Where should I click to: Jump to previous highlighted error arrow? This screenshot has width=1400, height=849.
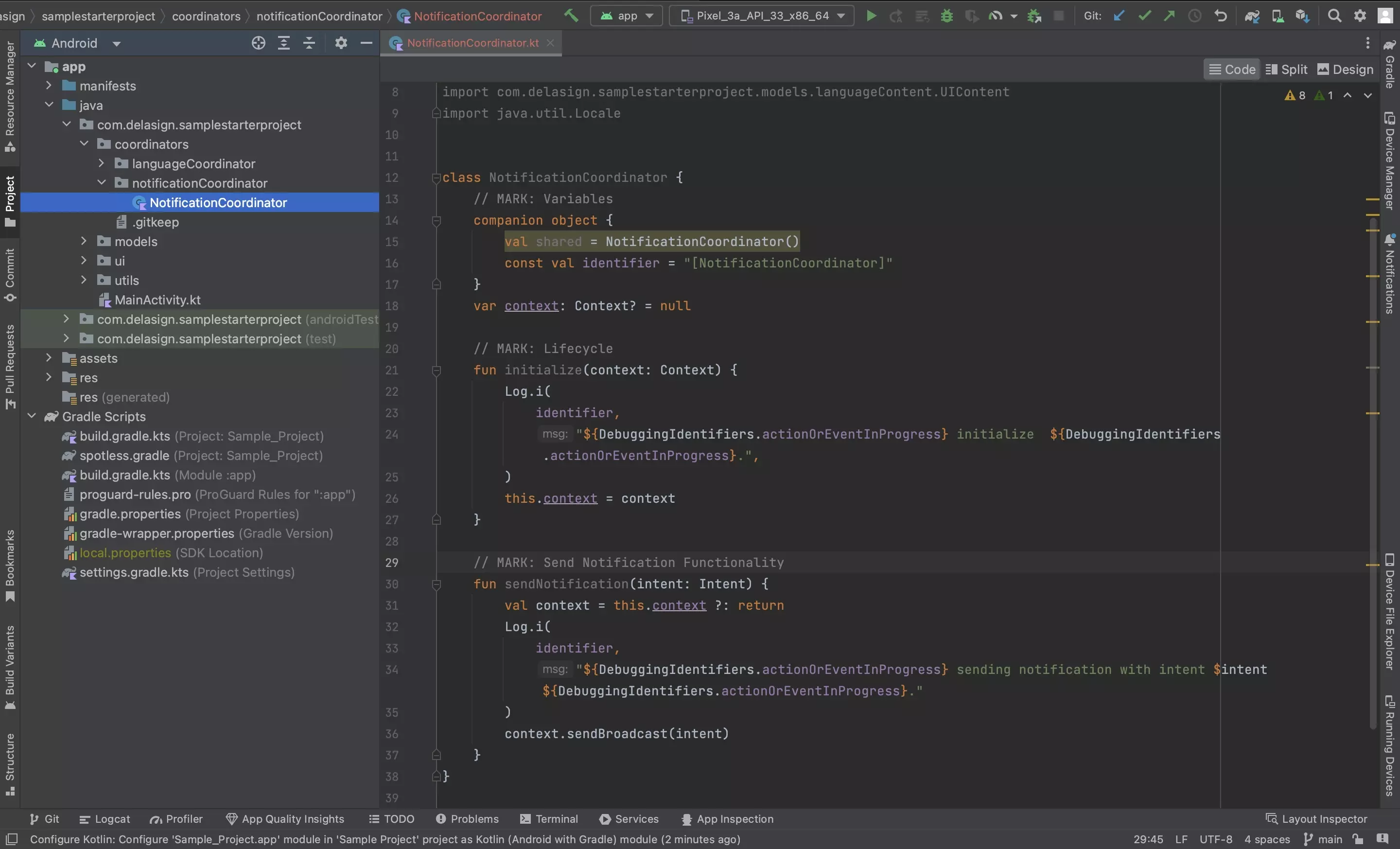(1347, 95)
